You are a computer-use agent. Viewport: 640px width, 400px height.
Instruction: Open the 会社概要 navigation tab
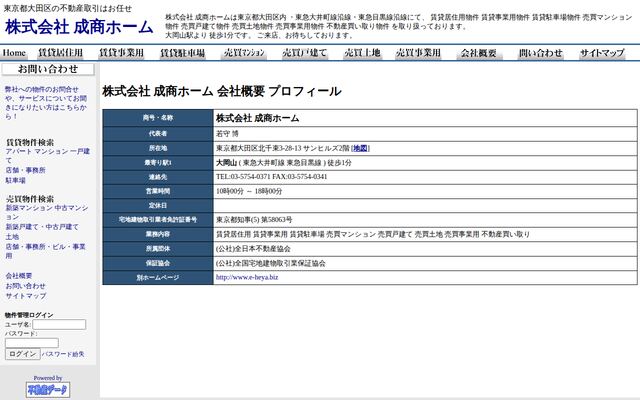[479, 53]
